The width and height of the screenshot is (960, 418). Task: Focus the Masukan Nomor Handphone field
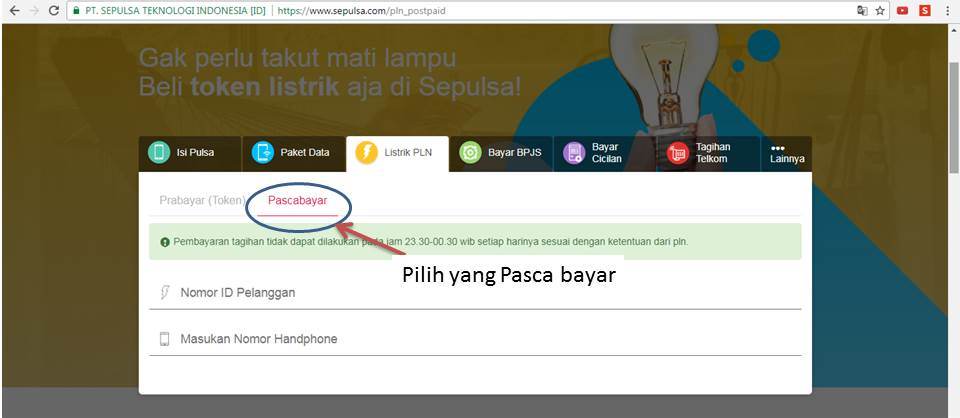(x=475, y=340)
